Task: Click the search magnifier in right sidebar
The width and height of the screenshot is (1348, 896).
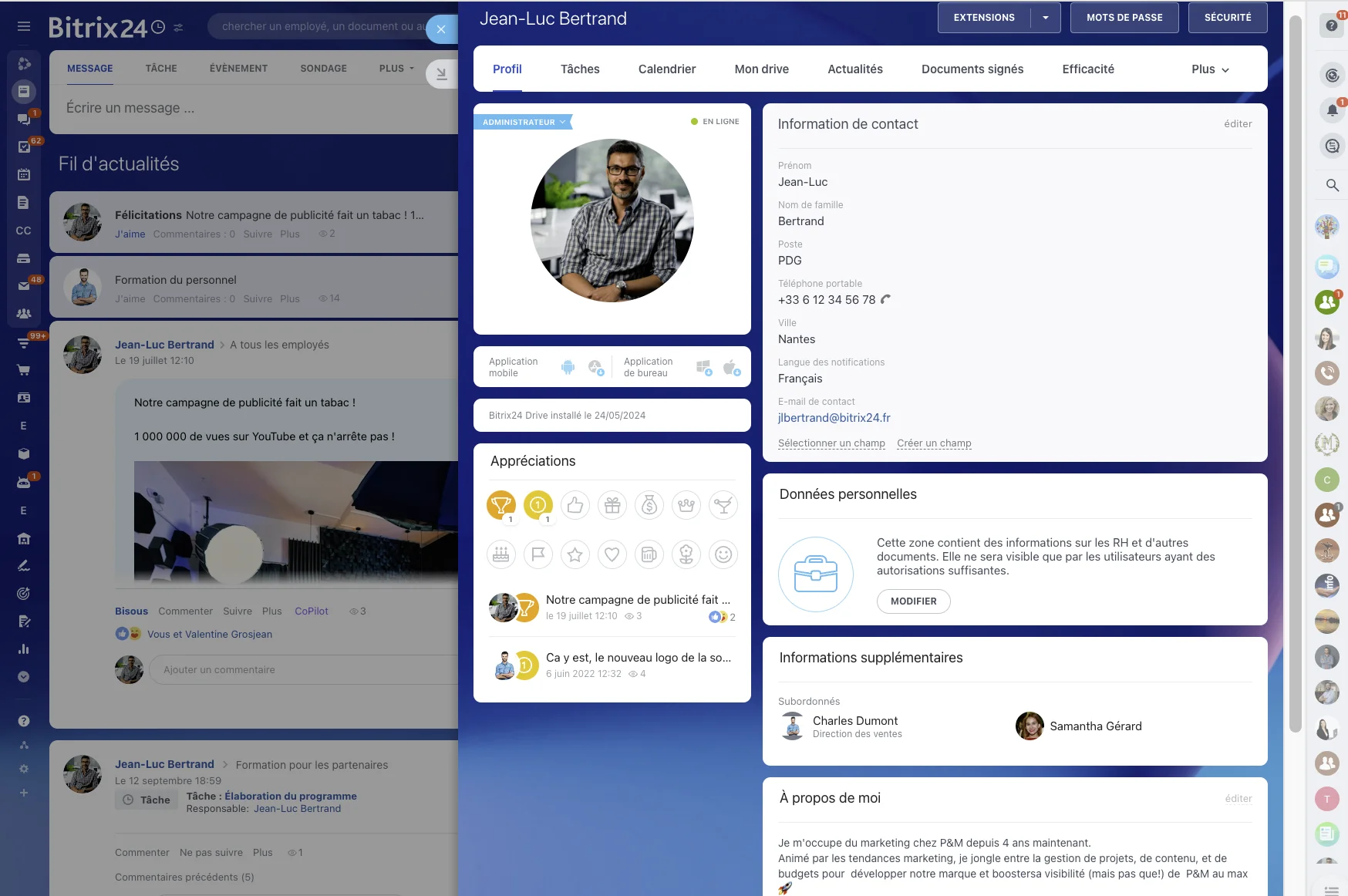Action: [1331, 185]
